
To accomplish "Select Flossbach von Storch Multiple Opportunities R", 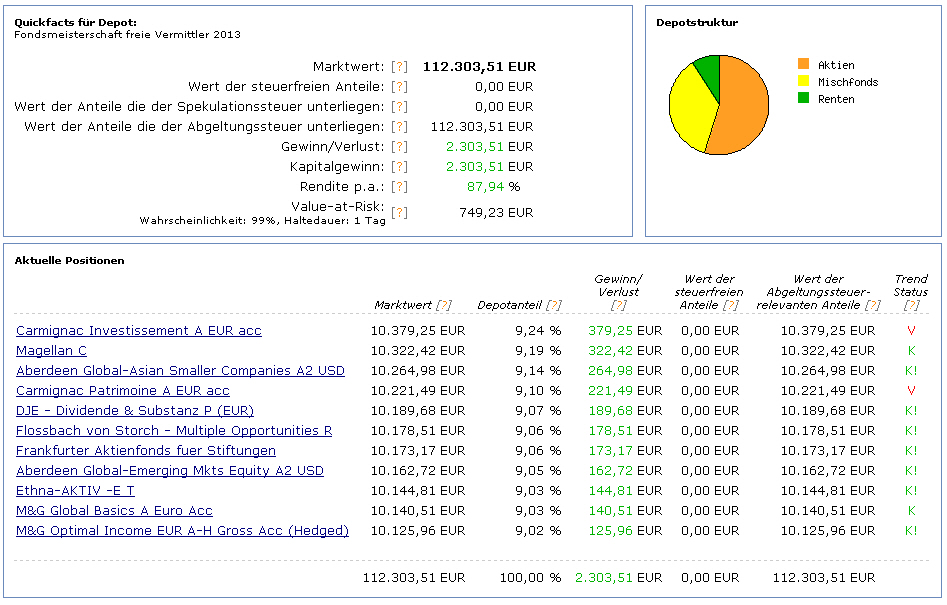I will (174, 431).
